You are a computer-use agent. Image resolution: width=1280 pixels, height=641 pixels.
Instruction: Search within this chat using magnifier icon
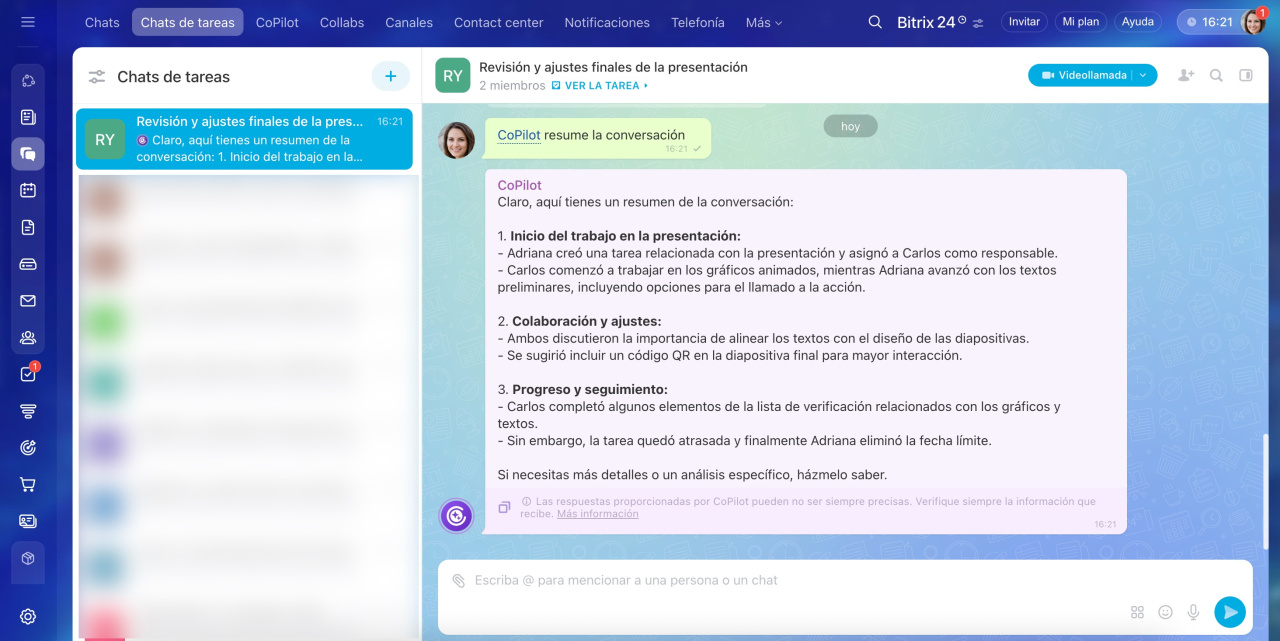pyautogui.click(x=1216, y=75)
